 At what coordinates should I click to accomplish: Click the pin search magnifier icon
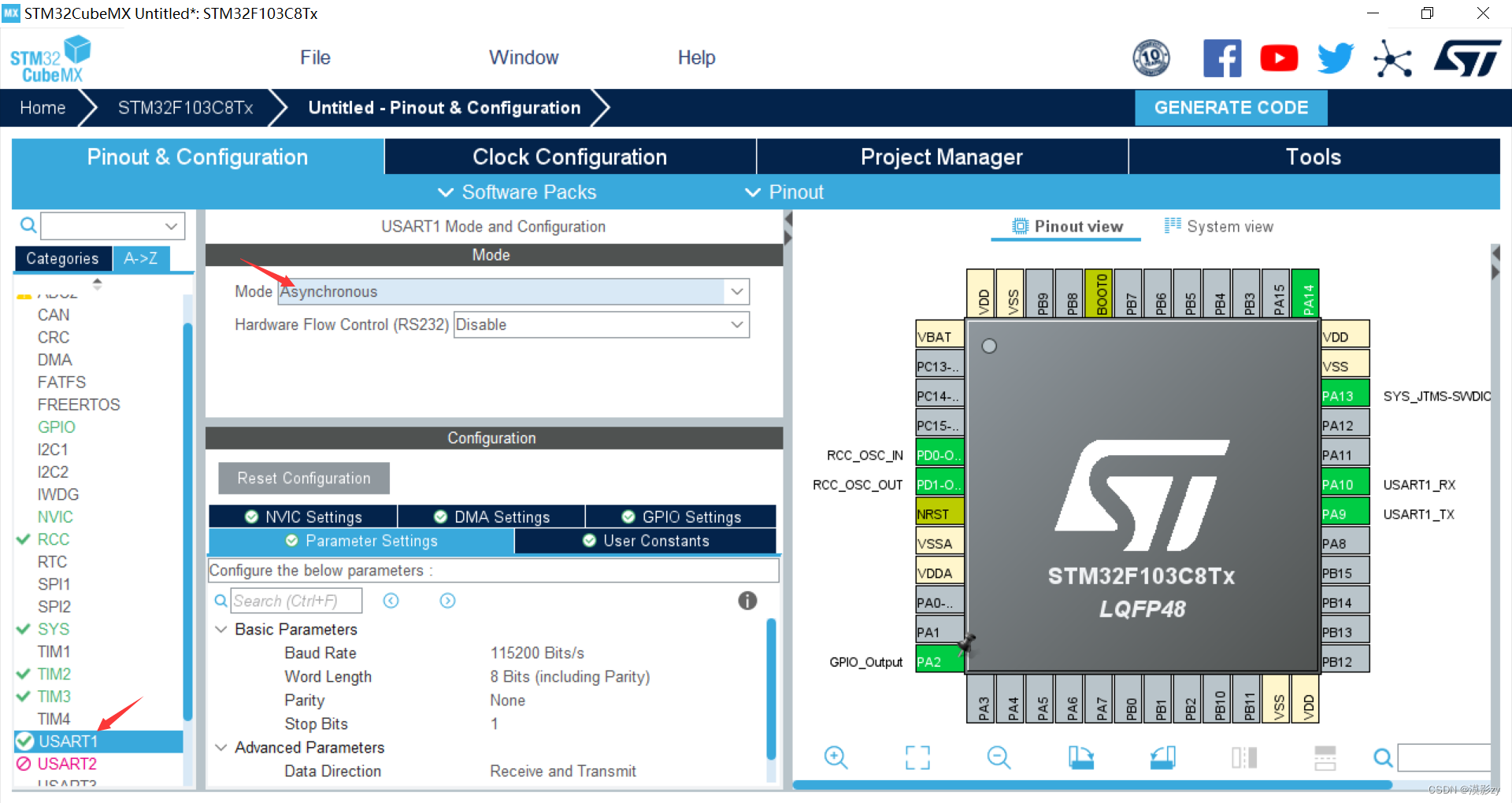click(1383, 757)
